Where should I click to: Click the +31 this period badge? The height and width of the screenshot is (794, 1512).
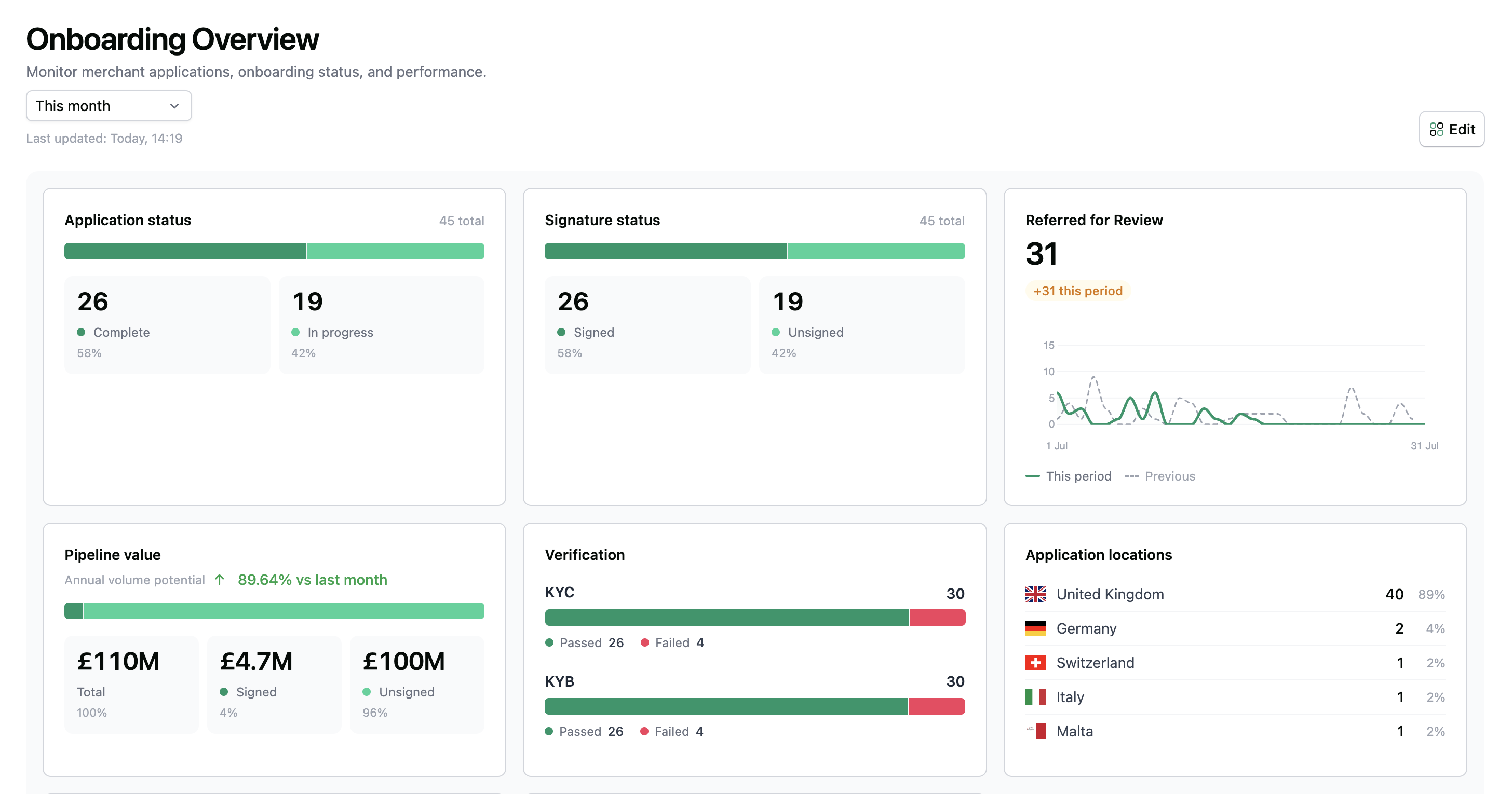click(1077, 291)
